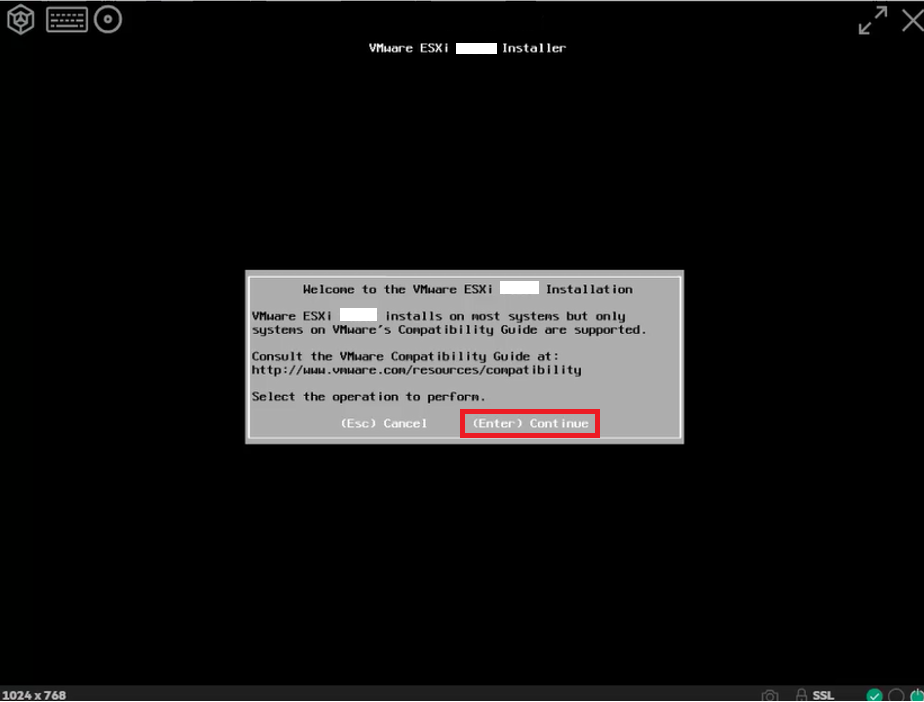
Task: Click the green power button icon
Action: [917, 696]
